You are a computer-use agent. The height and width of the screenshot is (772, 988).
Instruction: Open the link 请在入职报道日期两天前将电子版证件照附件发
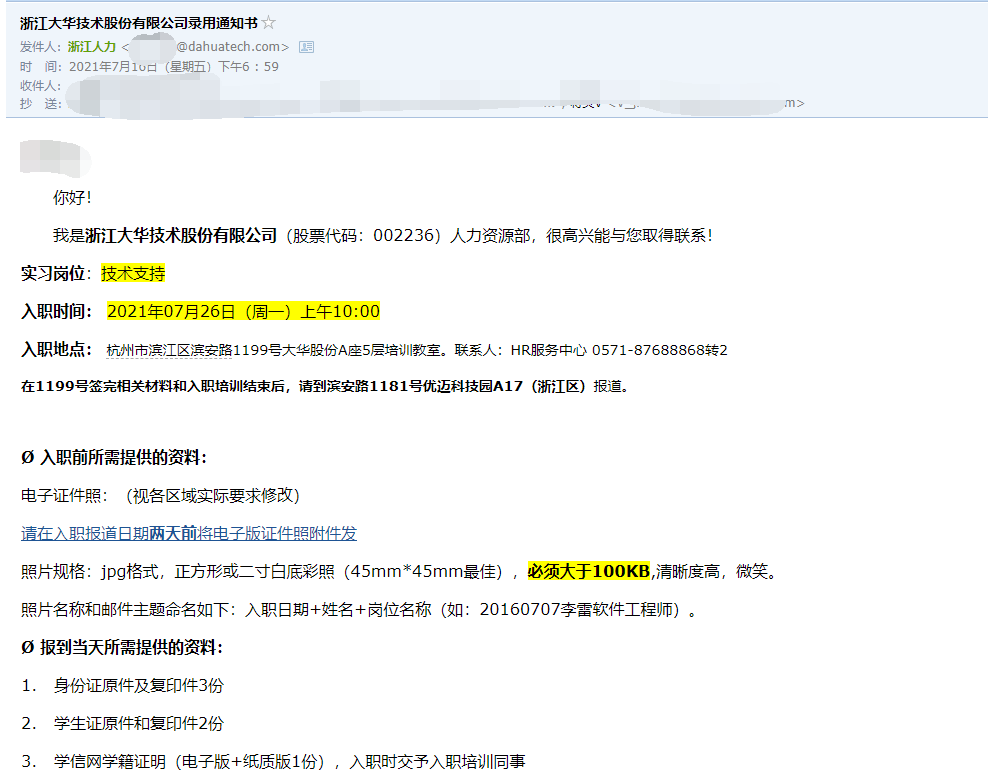(x=188, y=533)
